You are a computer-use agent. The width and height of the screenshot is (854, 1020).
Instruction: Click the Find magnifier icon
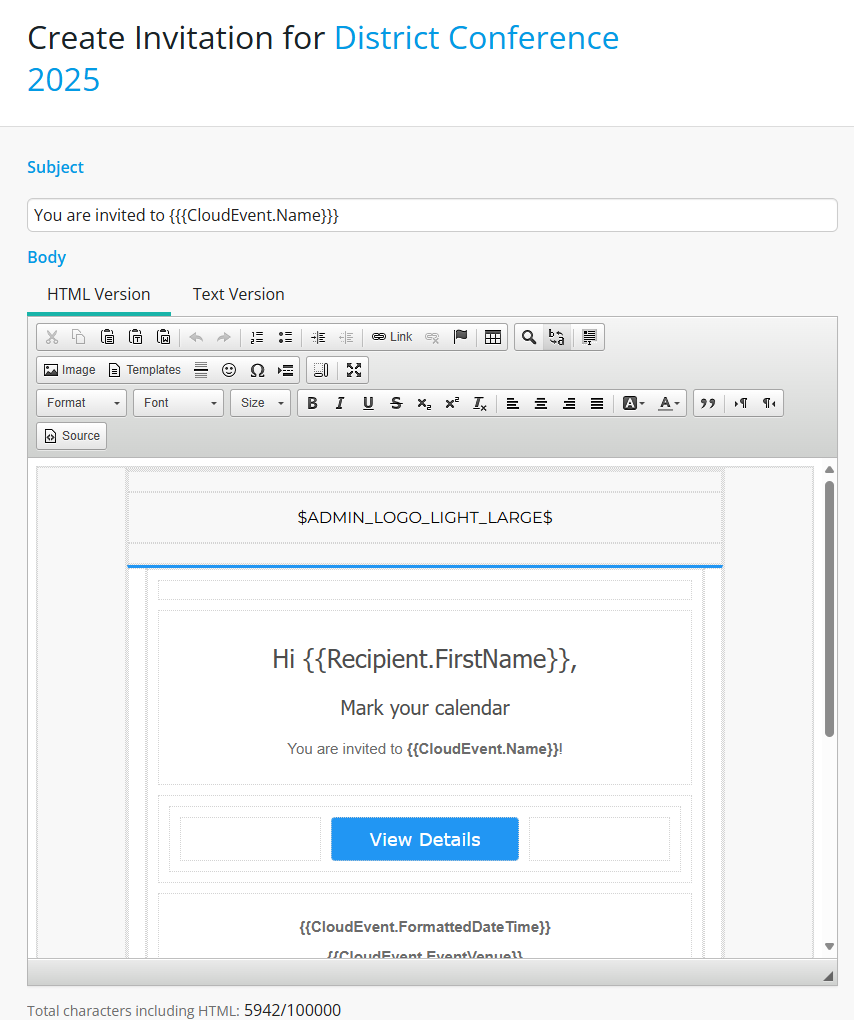click(x=529, y=337)
